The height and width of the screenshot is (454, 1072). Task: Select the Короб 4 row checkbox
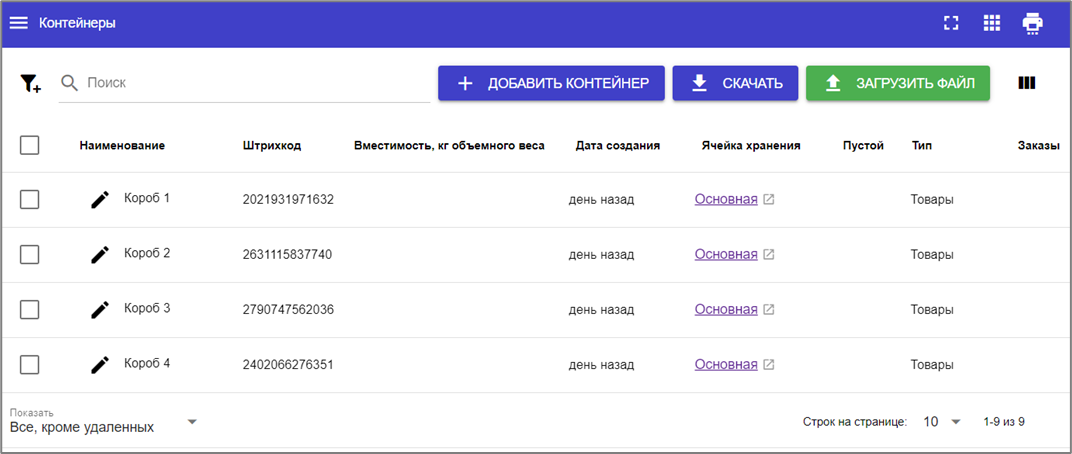[30, 365]
